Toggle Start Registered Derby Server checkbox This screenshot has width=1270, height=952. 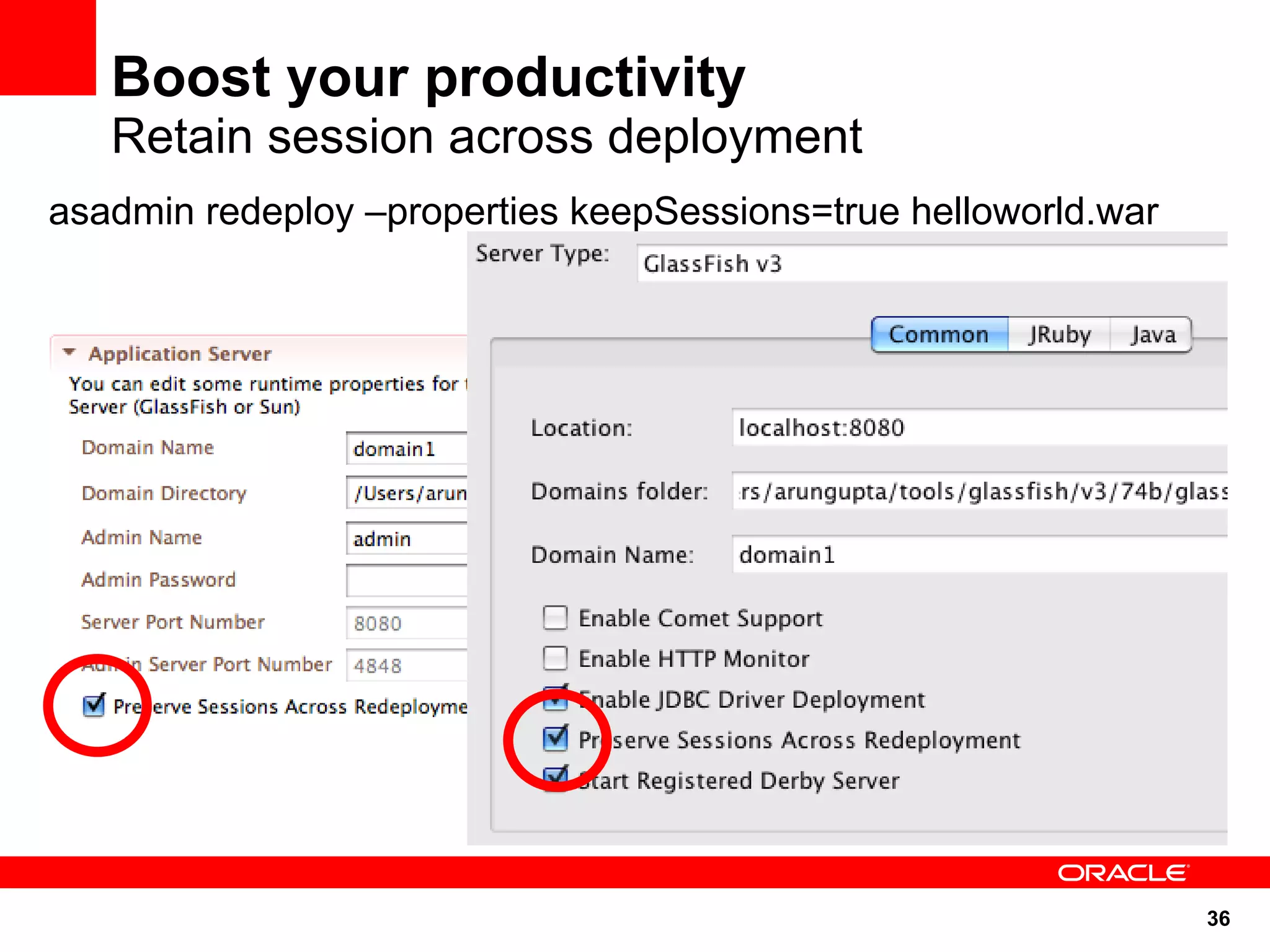pos(555,777)
